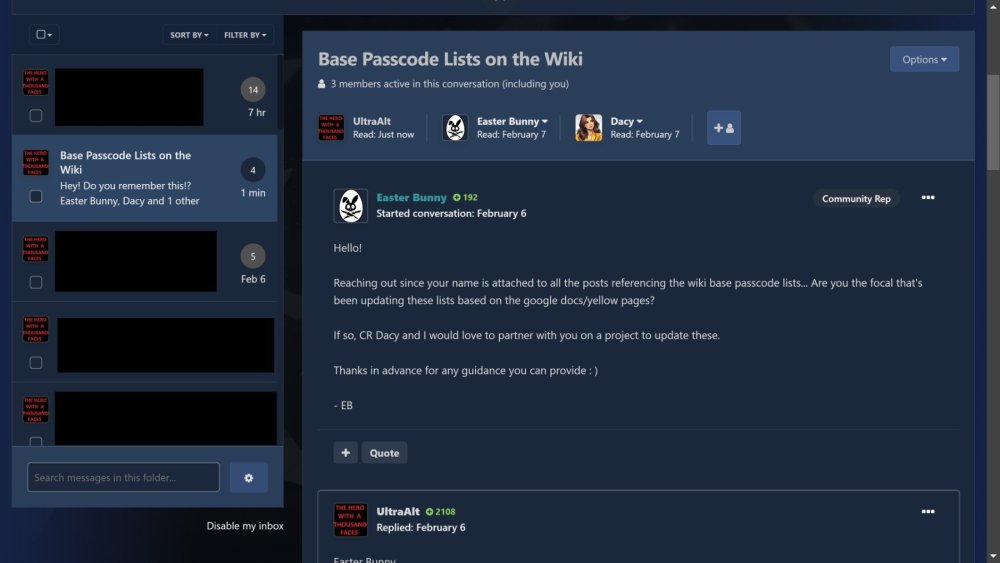The image size is (1000, 563).
Task: Expand the Filter By dropdown
Action: 245,35
